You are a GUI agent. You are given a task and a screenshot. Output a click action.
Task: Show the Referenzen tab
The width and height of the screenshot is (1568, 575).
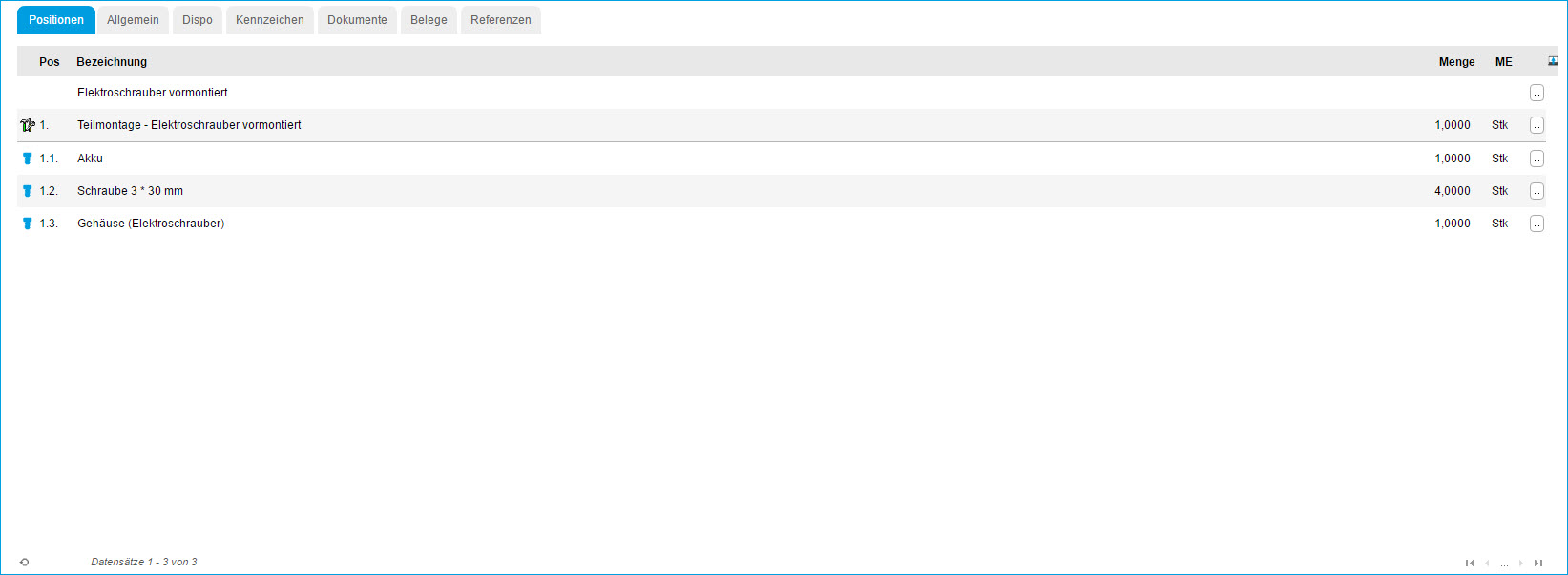[501, 20]
